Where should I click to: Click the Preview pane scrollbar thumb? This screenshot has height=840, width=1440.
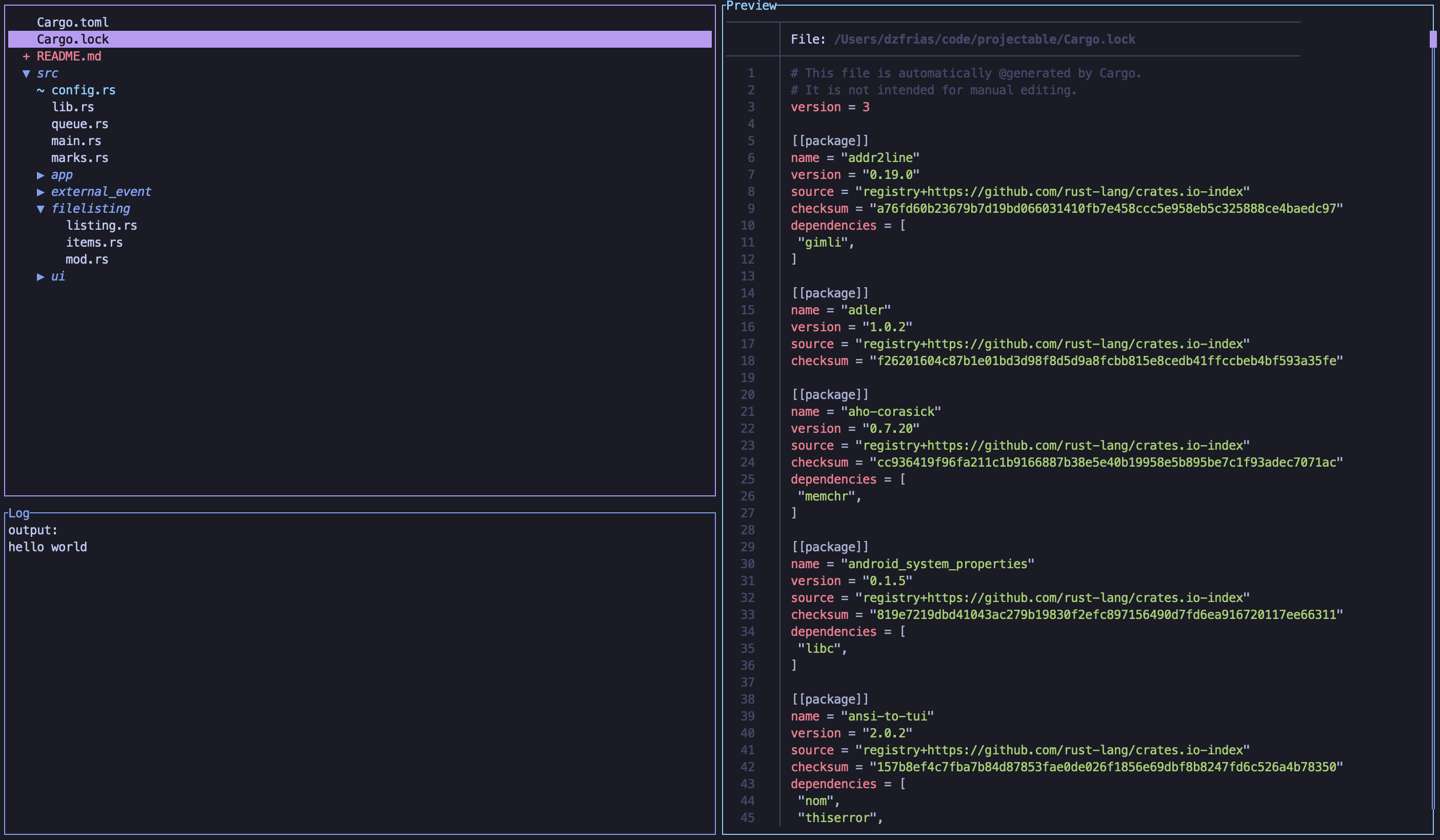pos(1433,39)
